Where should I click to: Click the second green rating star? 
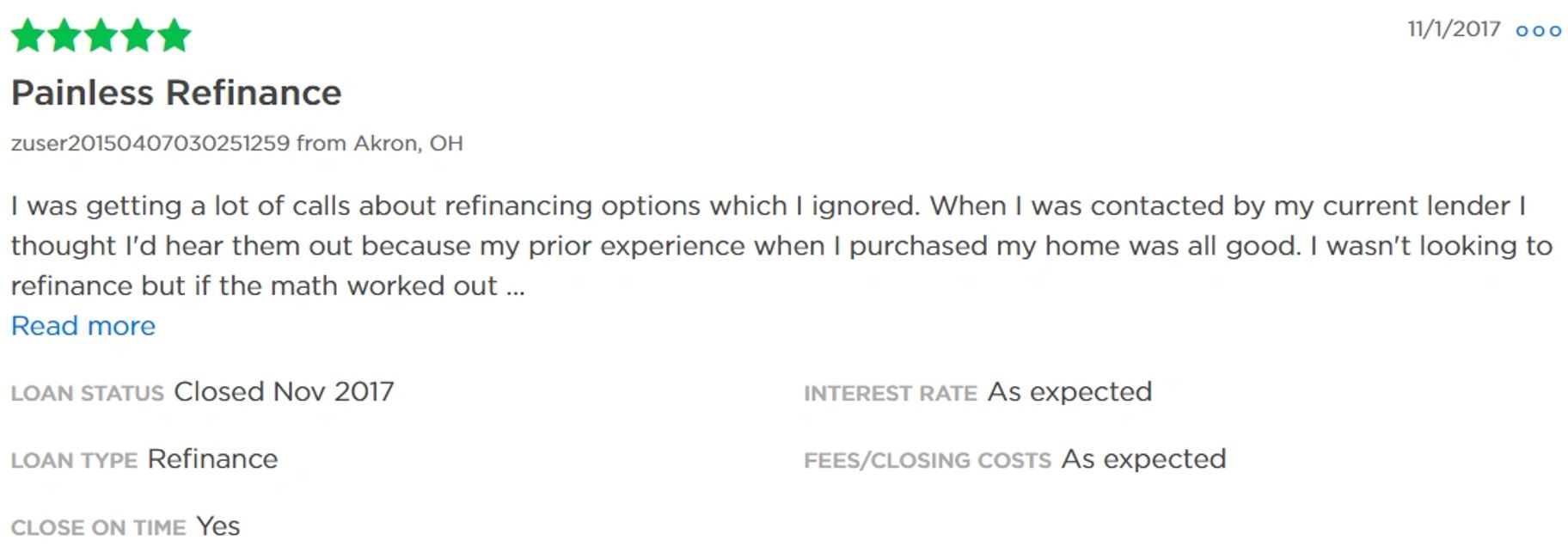64,35
